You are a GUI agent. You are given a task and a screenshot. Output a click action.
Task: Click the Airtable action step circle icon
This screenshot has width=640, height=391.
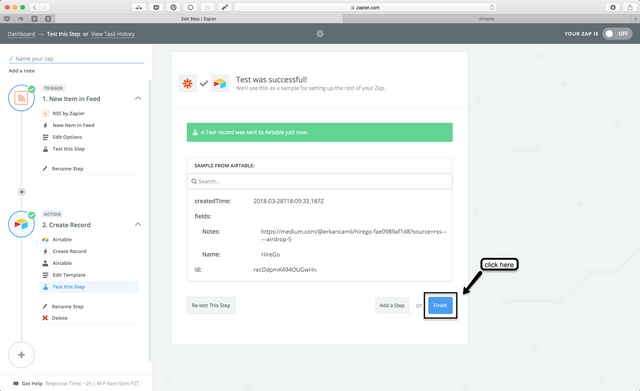pos(21,224)
